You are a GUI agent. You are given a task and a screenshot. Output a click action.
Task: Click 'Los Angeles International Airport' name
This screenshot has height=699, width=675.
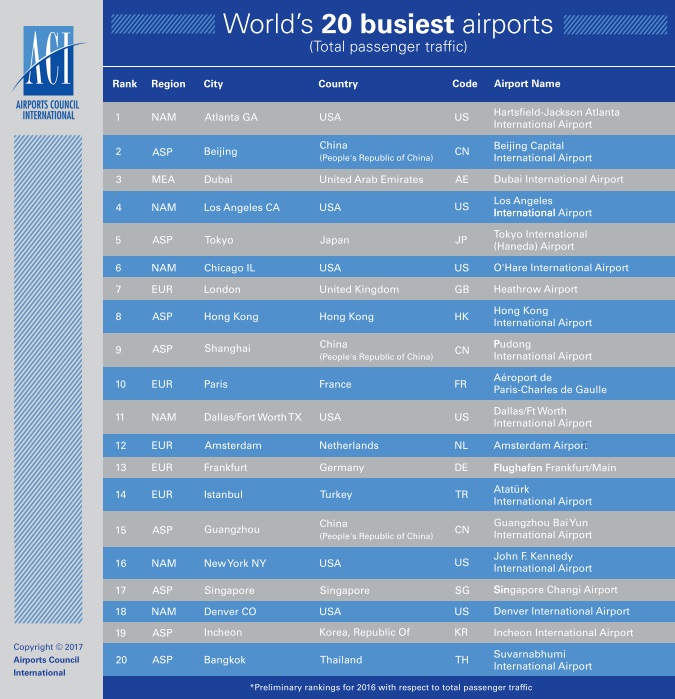pyautogui.click(x=543, y=207)
